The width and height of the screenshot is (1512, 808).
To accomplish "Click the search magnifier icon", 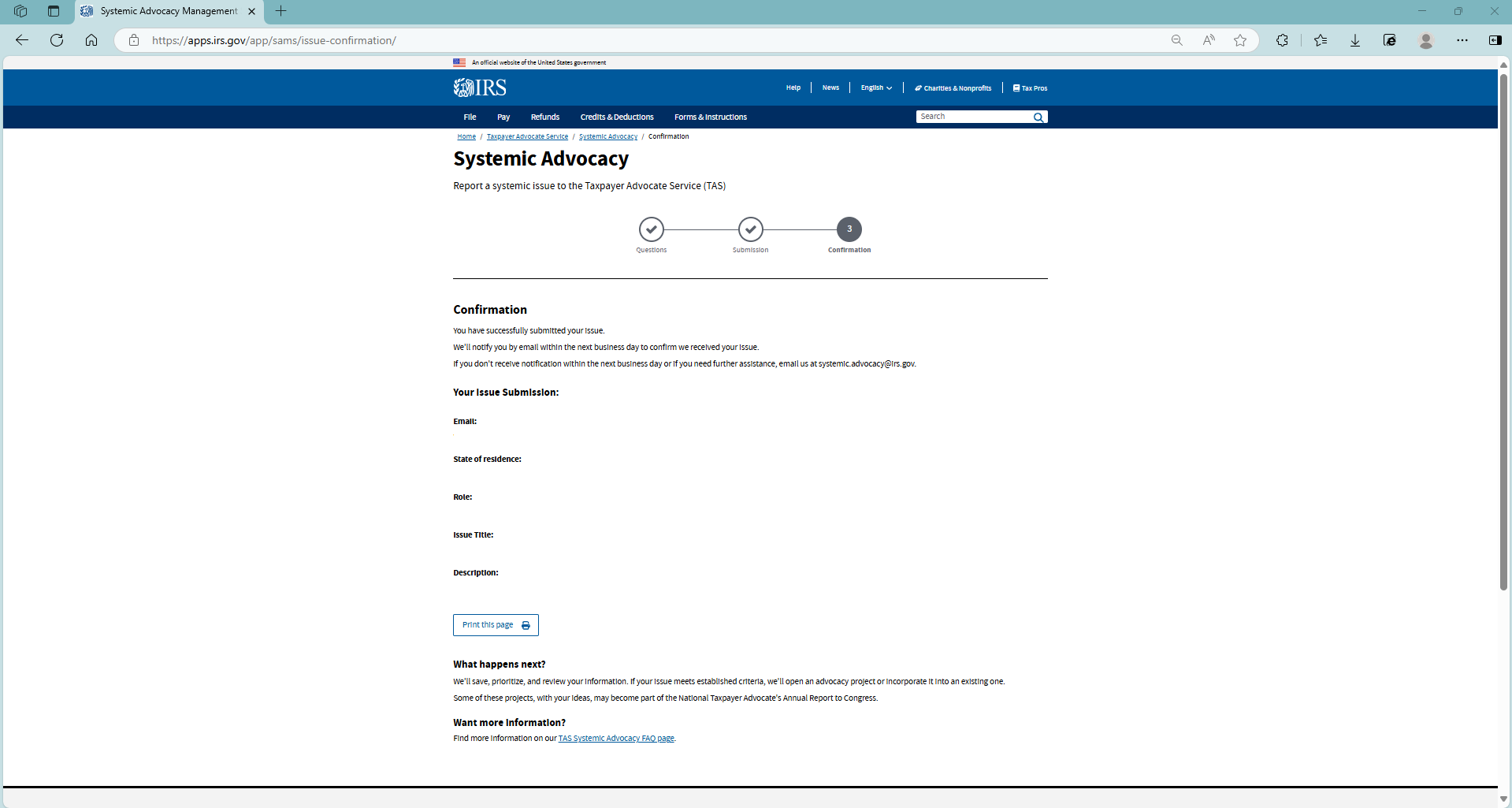I will tap(1038, 117).
